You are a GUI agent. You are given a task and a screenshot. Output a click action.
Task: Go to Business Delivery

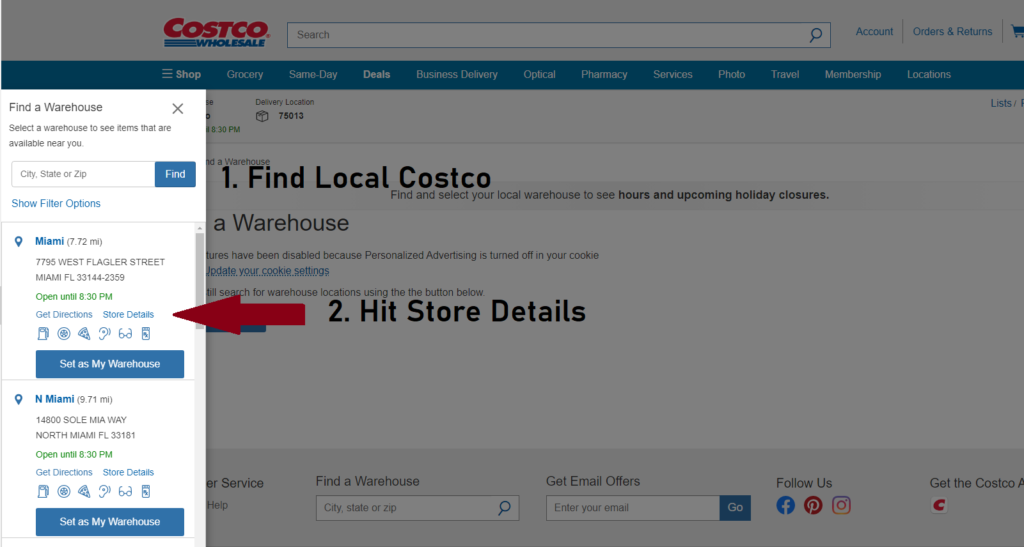456,74
